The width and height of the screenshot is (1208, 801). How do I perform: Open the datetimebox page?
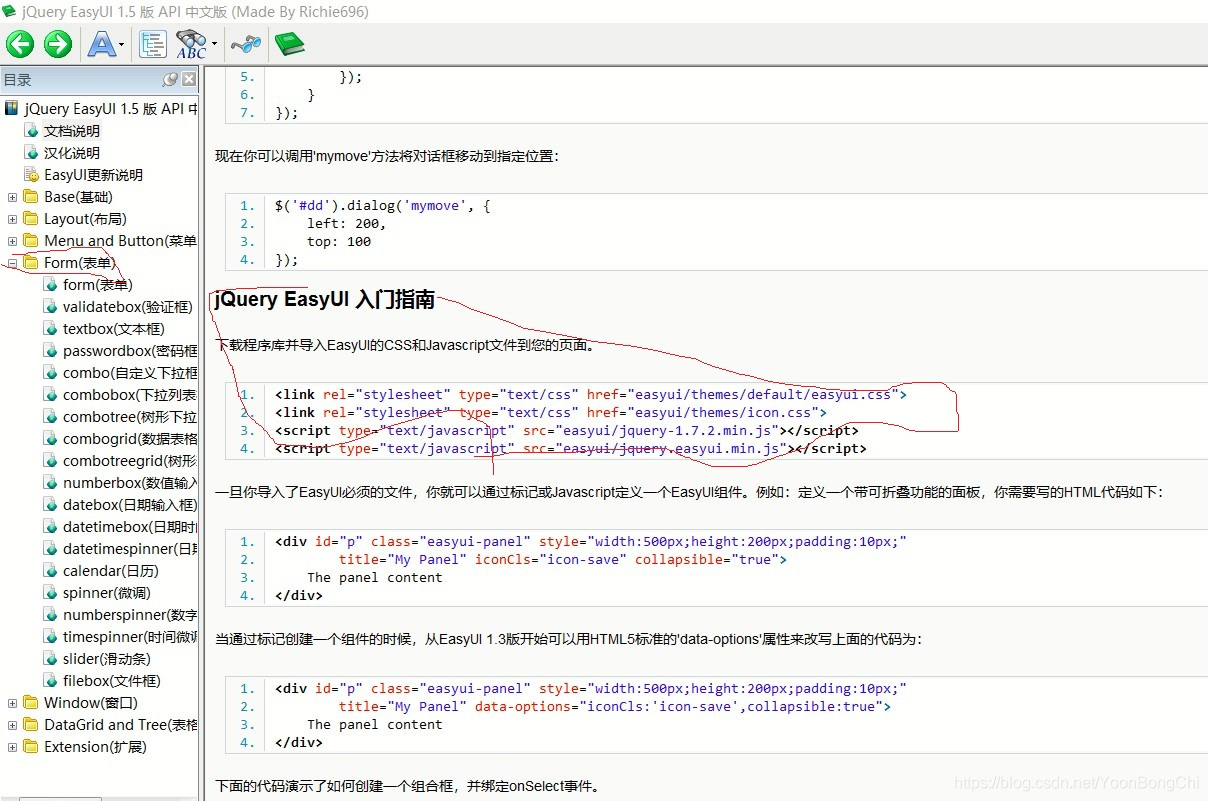[x=130, y=527]
